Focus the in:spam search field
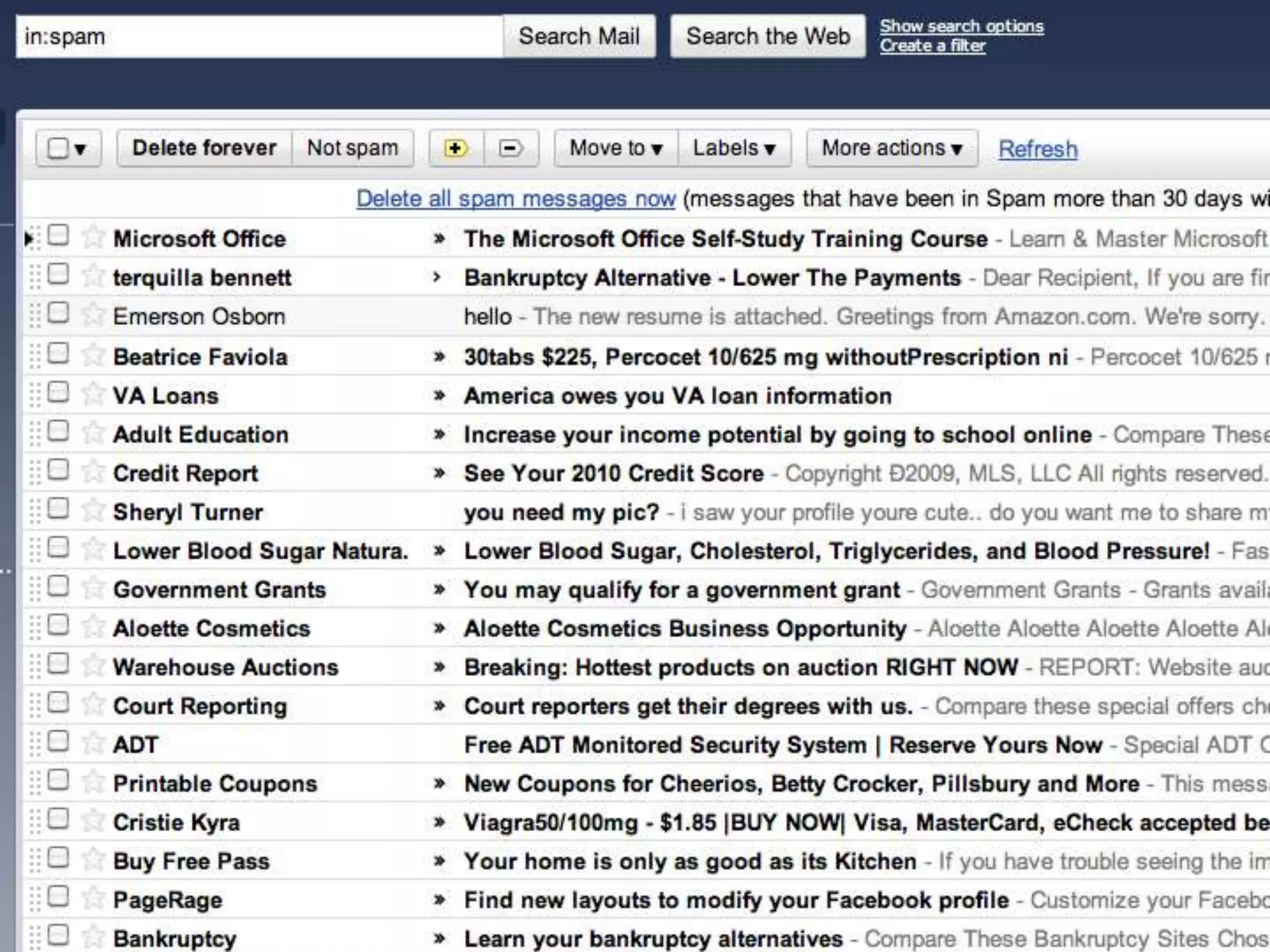Viewport: 1270px width, 952px height. pos(259,37)
